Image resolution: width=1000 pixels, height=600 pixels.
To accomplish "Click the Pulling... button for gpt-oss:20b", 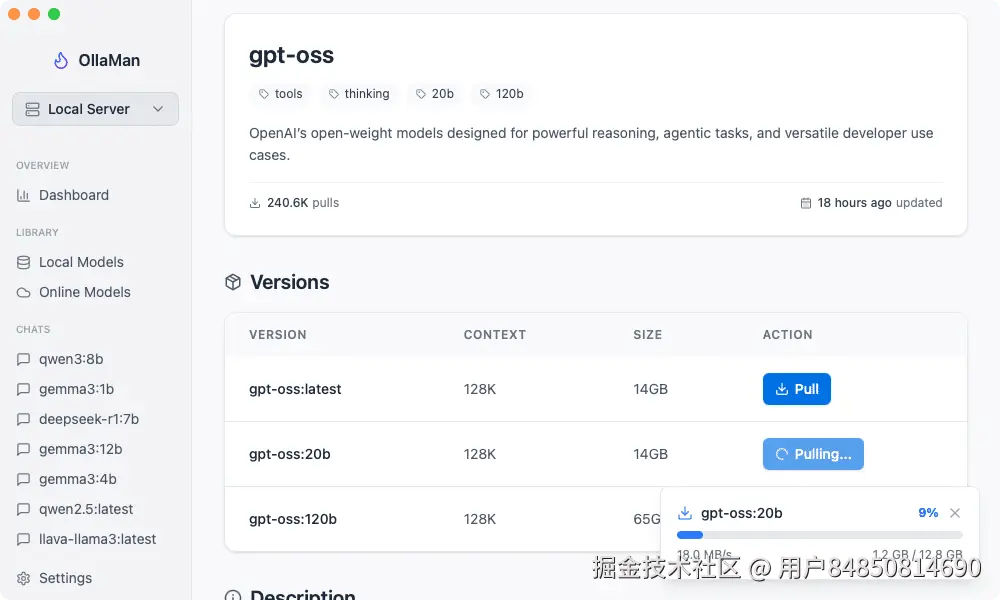I will 813,454.
